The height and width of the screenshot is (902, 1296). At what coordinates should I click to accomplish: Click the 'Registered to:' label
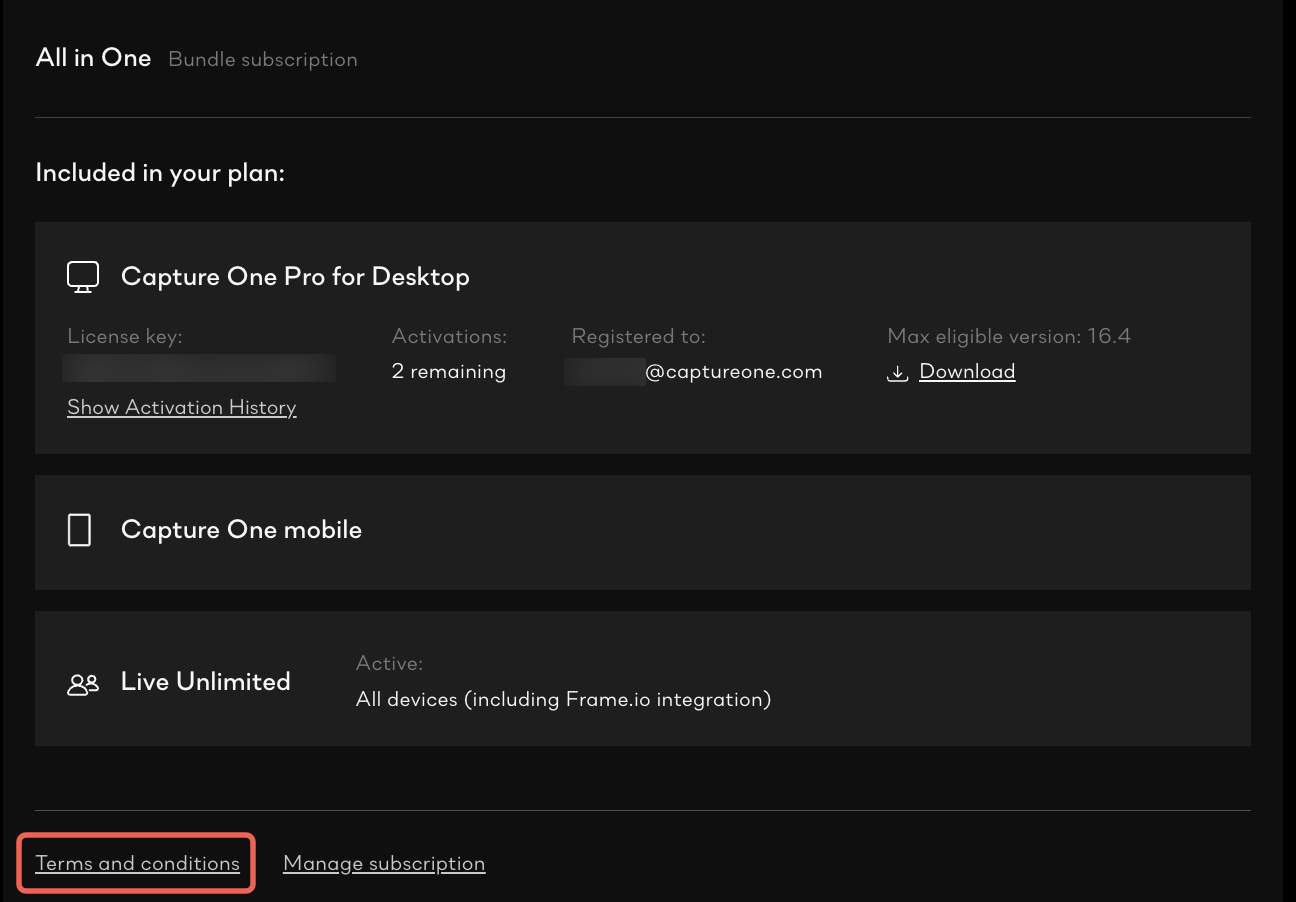pos(639,337)
